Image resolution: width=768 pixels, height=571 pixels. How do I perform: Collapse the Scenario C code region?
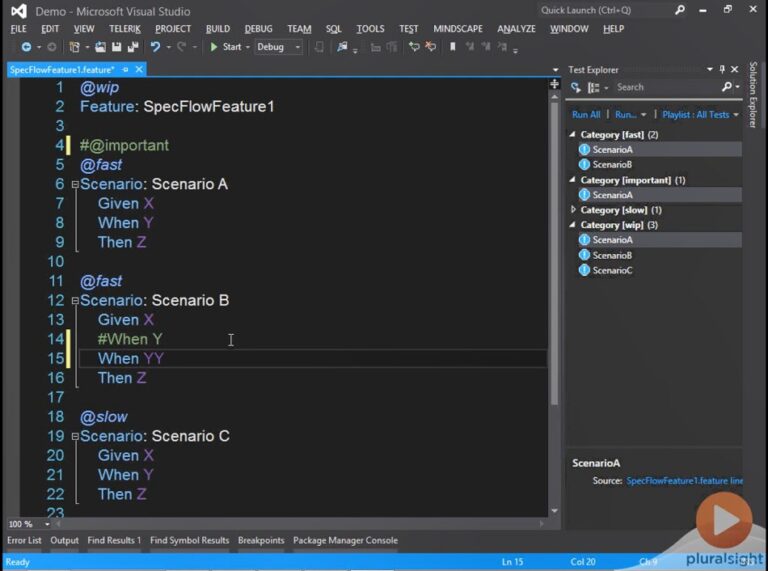[75, 437]
